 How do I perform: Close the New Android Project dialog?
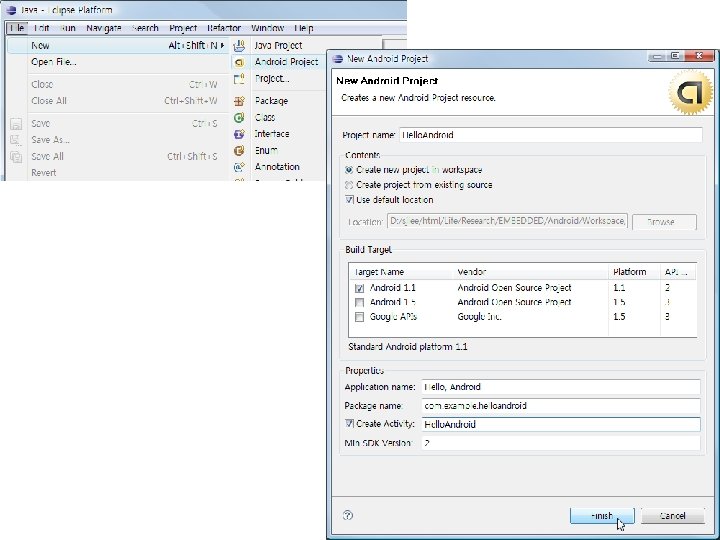698,56
